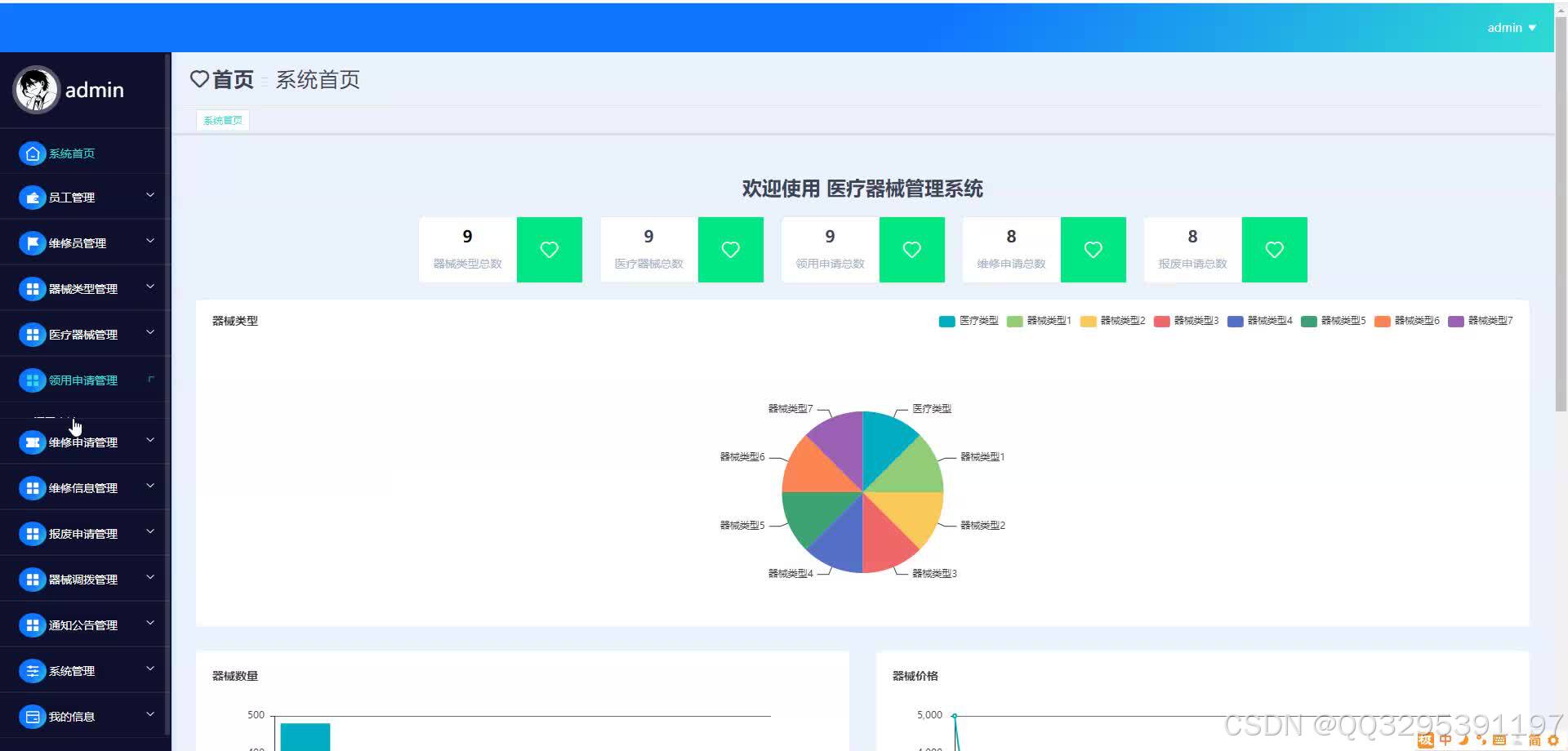1568x751 pixels.
Task: Expand the 器械类型管理 chevron
Action: [x=150, y=287]
